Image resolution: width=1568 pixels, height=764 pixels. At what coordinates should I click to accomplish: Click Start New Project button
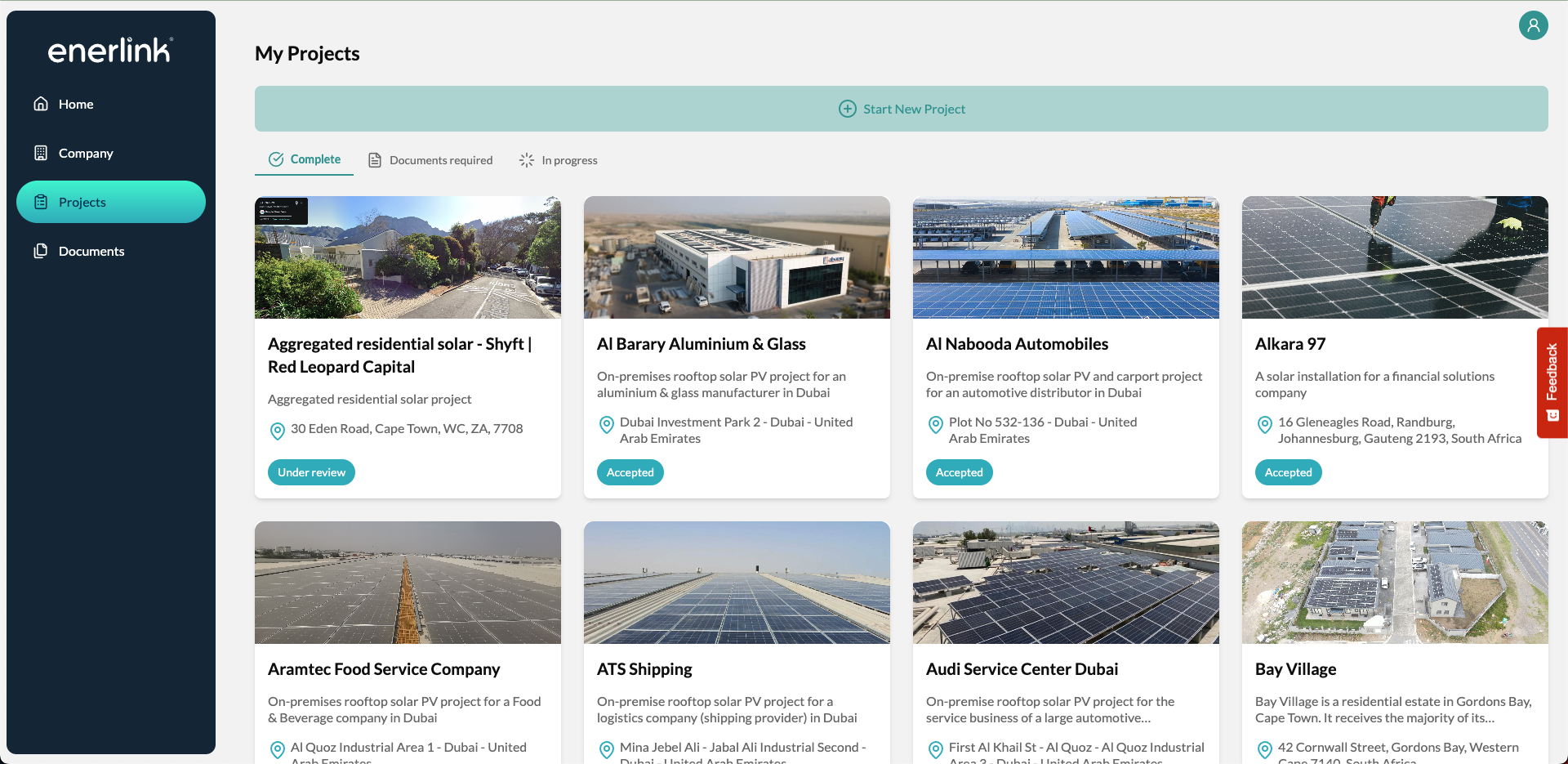[x=902, y=109]
